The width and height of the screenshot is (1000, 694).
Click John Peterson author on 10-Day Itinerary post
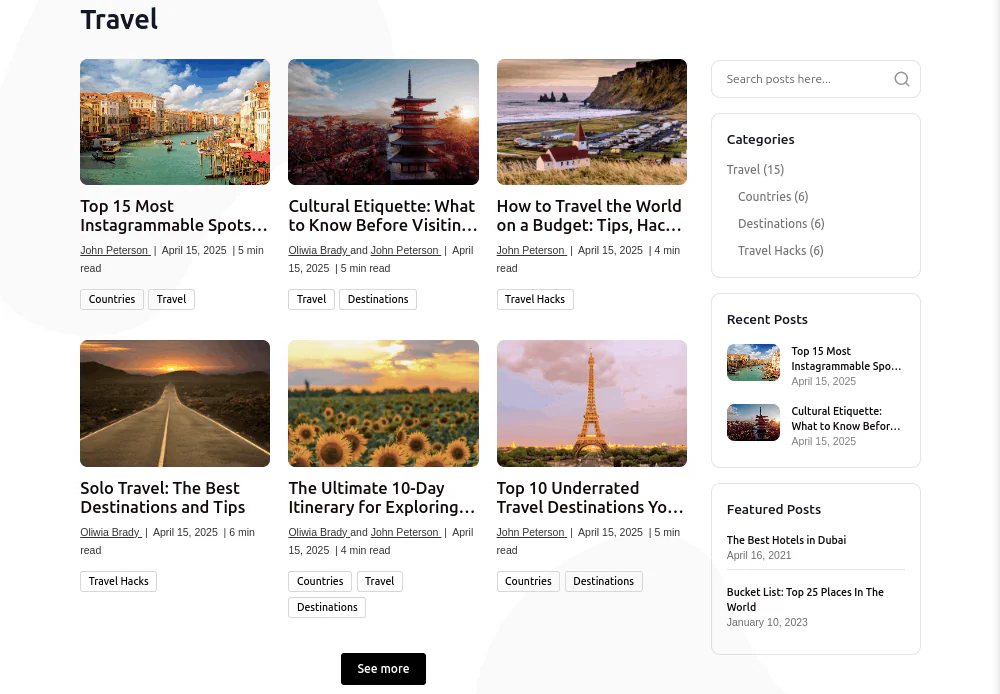click(405, 532)
